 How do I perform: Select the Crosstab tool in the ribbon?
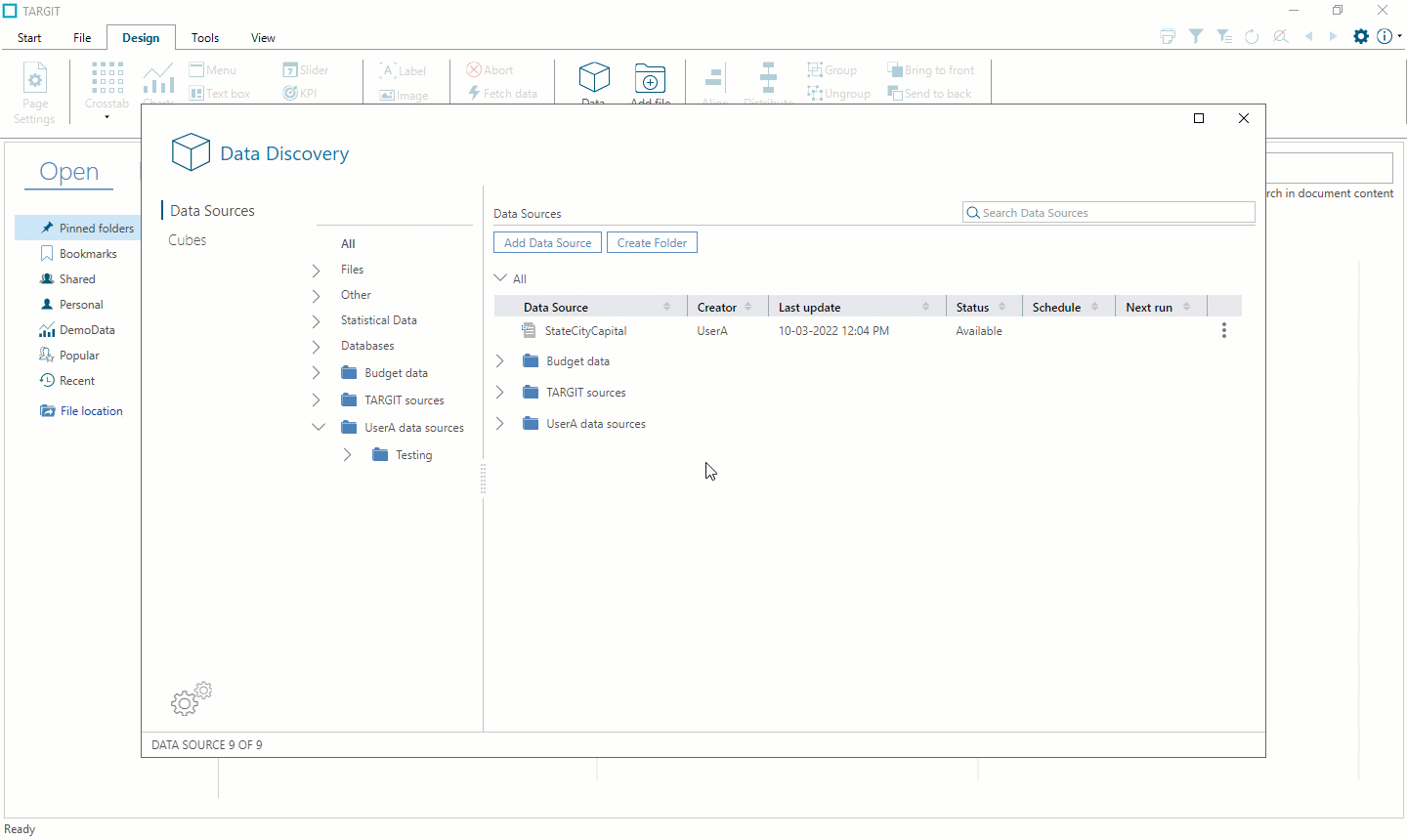107,88
